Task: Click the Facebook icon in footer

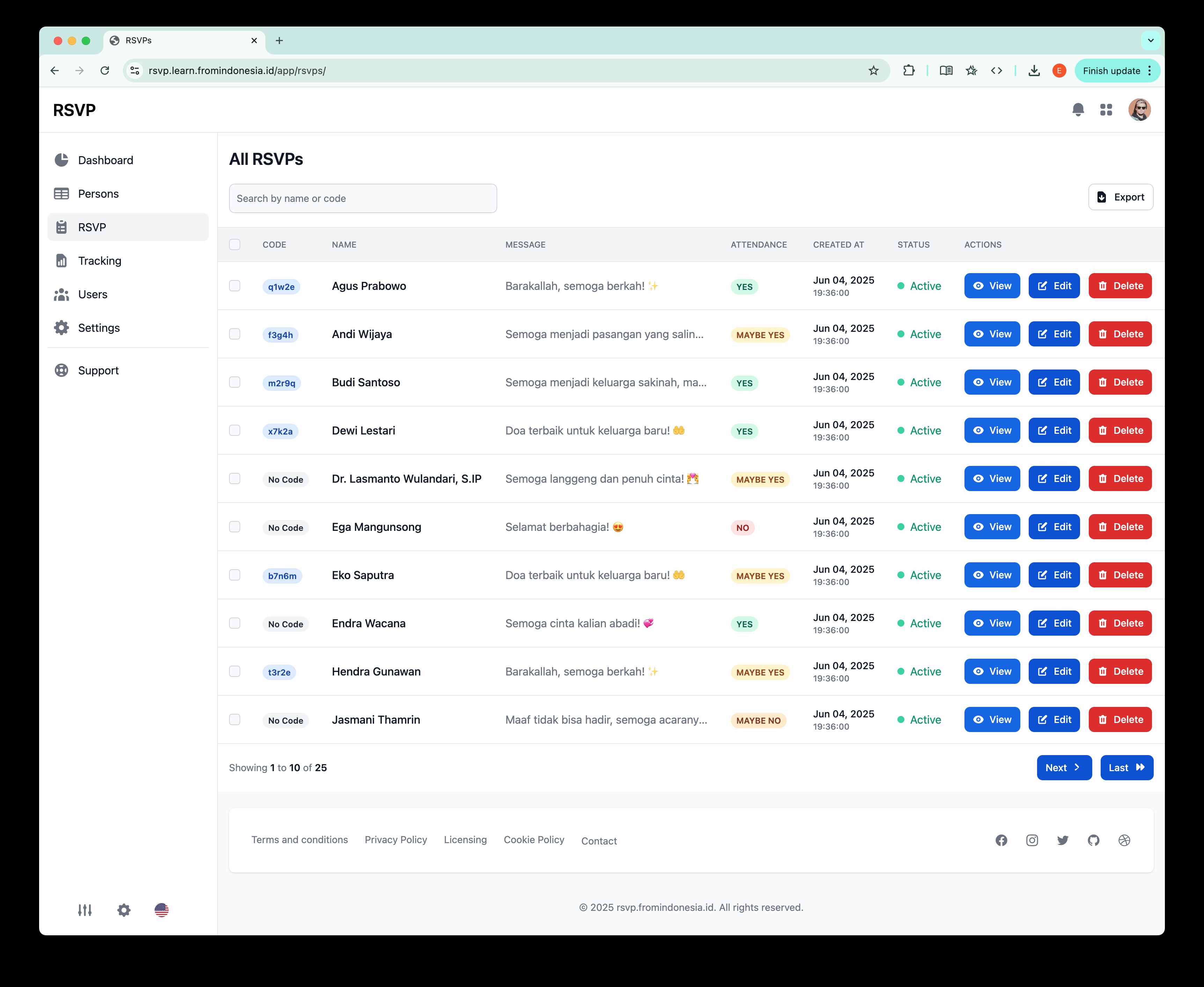Action: (x=1001, y=840)
